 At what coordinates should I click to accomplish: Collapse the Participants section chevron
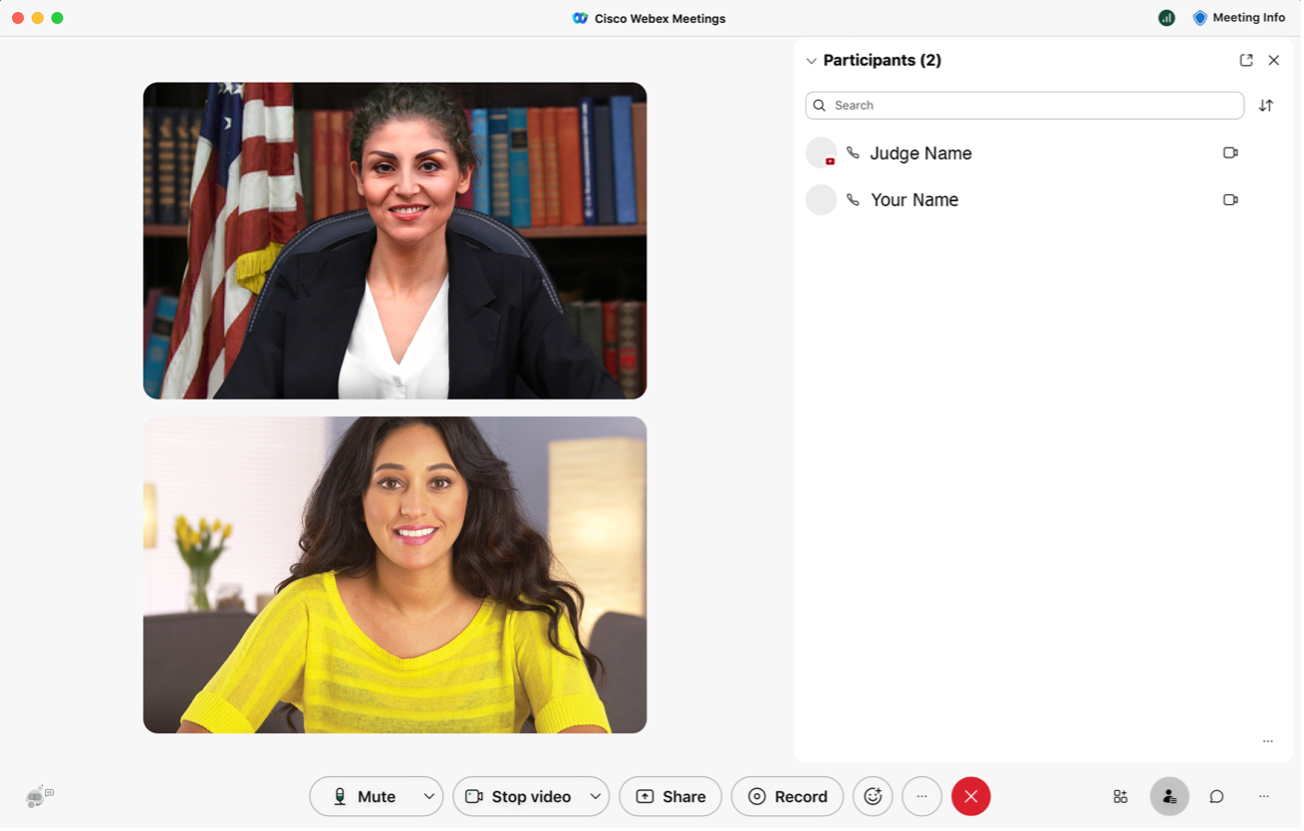[811, 61]
